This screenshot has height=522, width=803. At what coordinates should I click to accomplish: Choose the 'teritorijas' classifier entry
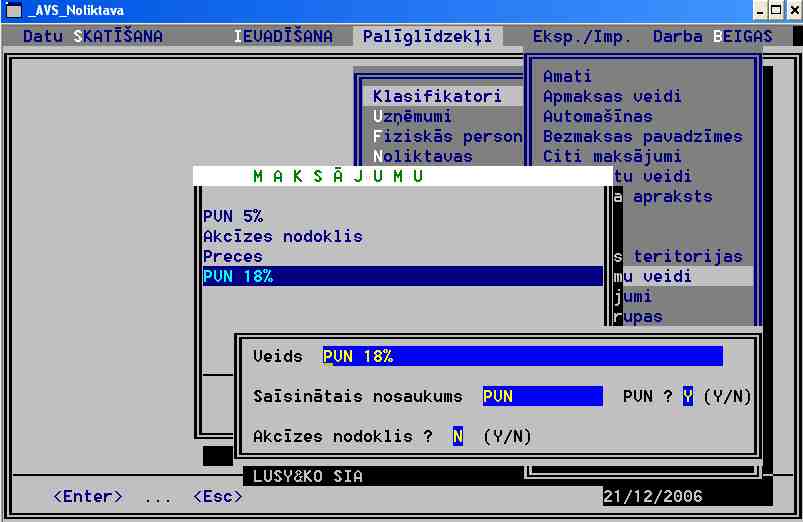(678, 256)
